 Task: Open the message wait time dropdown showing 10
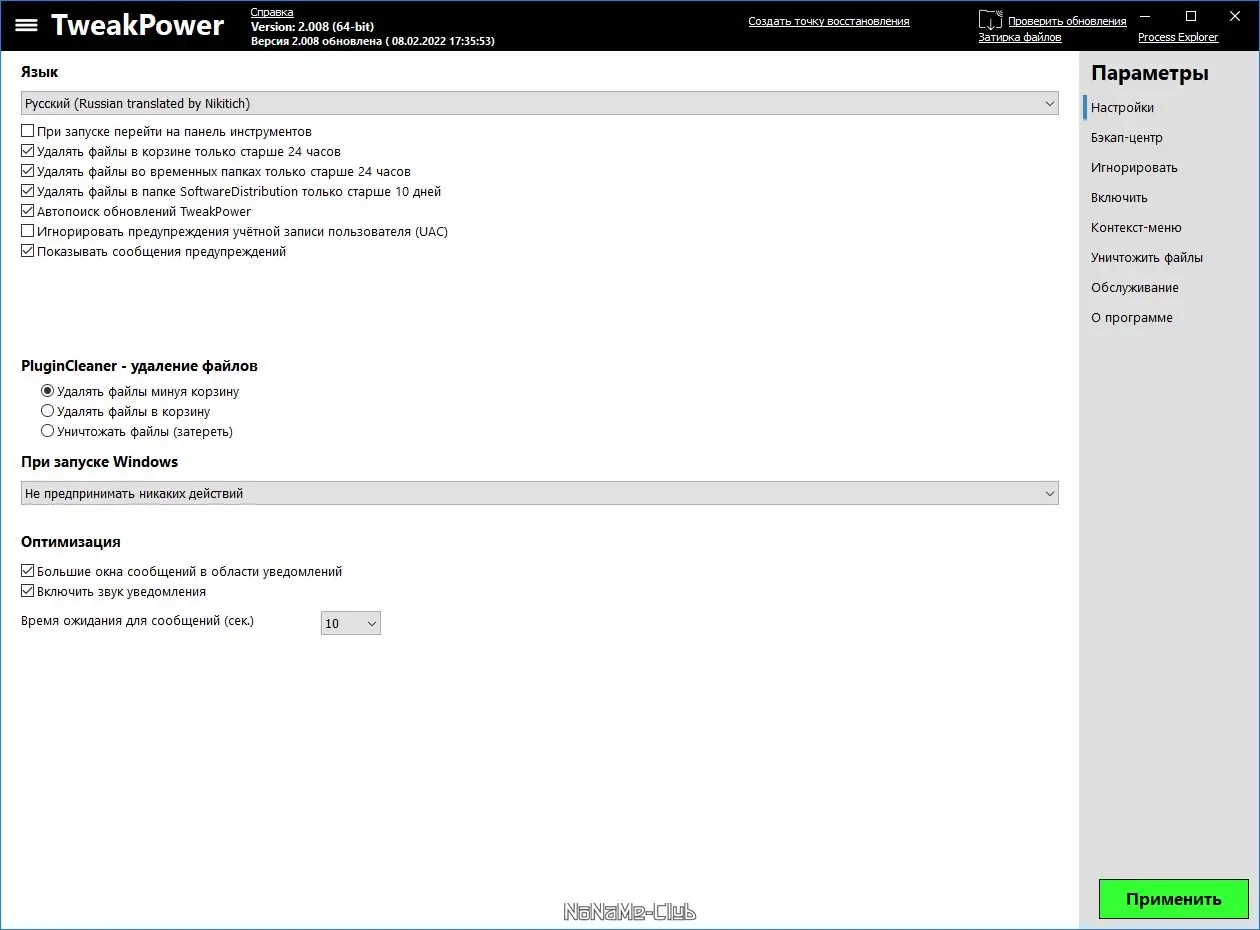pyautogui.click(x=351, y=623)
